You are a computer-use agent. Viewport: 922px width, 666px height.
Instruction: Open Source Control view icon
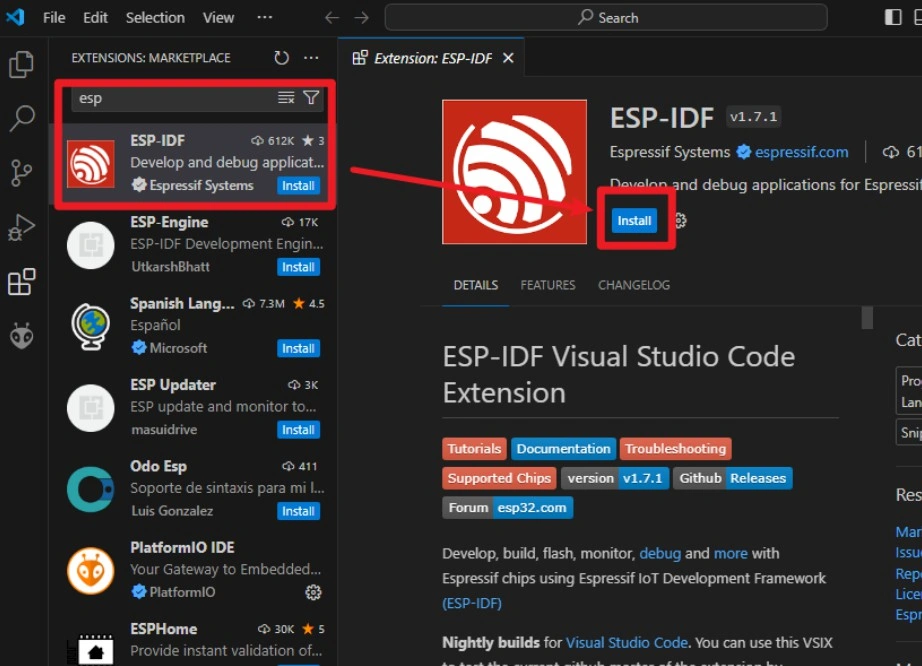click(x=21, y=173)
